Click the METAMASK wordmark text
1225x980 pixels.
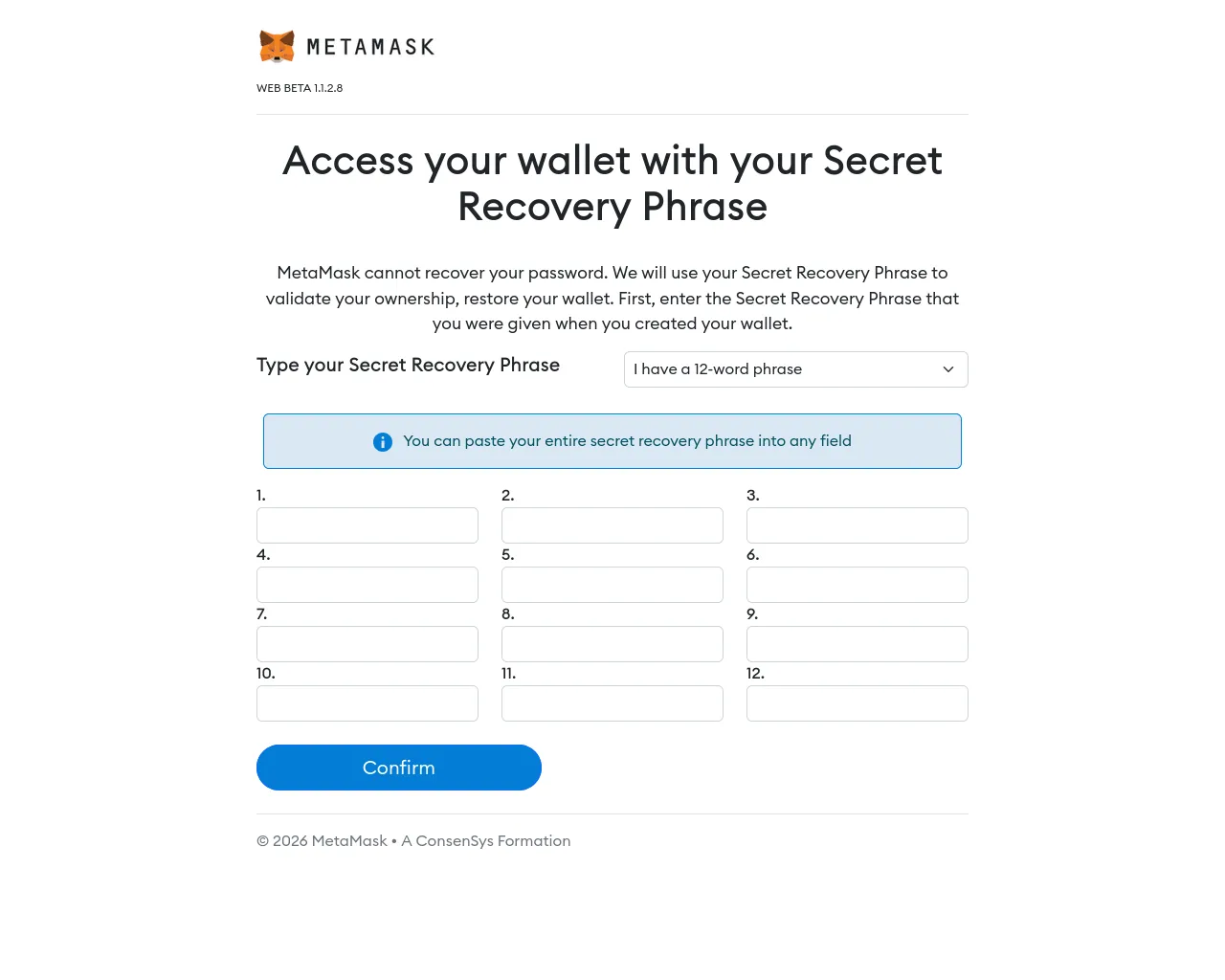(370, 47)
